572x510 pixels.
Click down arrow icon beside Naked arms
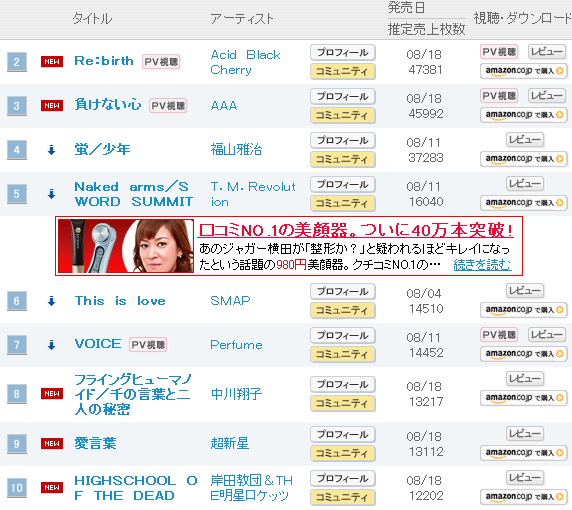pyautogui.click(x=51, y=194)
